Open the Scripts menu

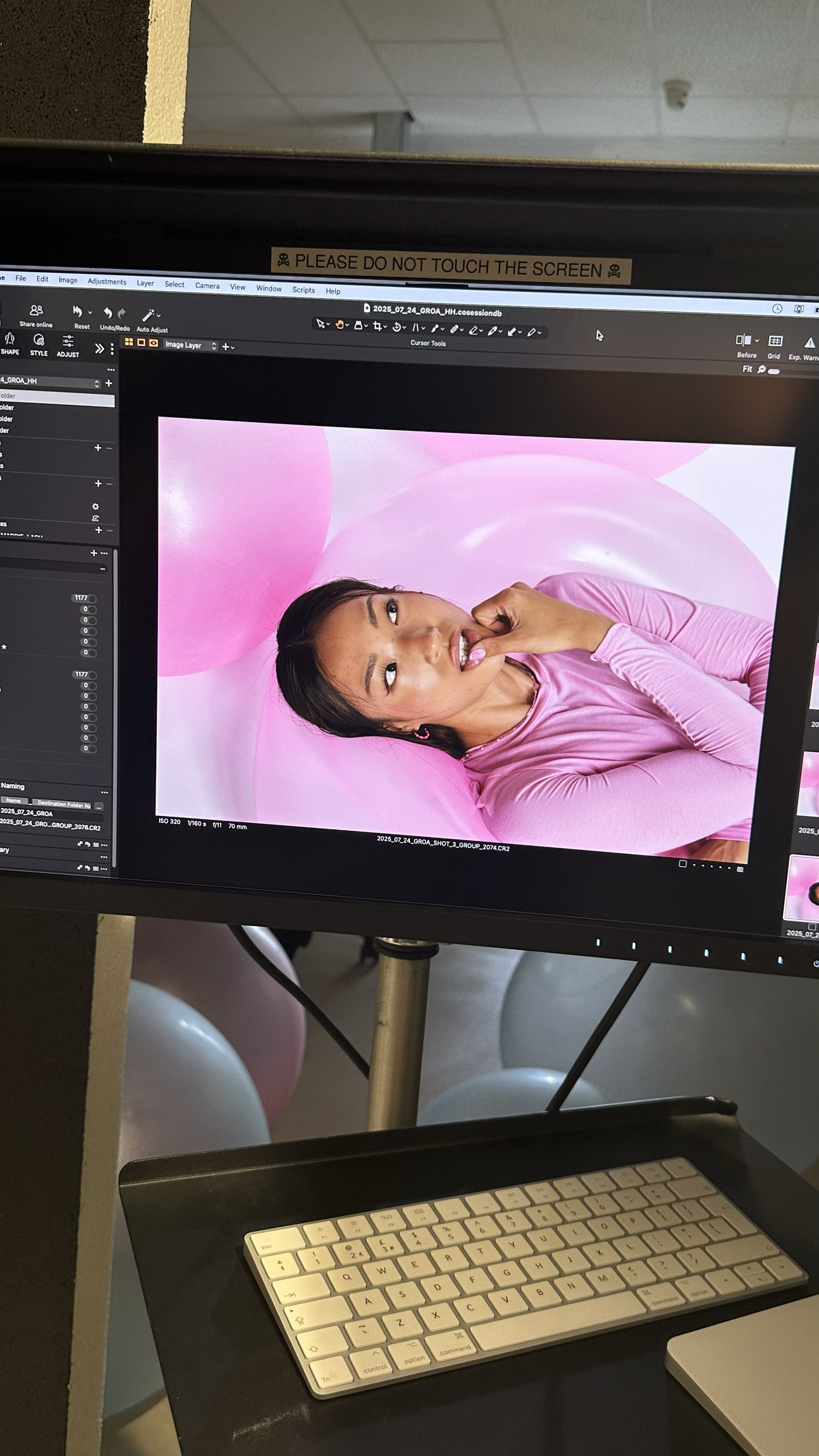pyautogui.click(x=304, y=289)
